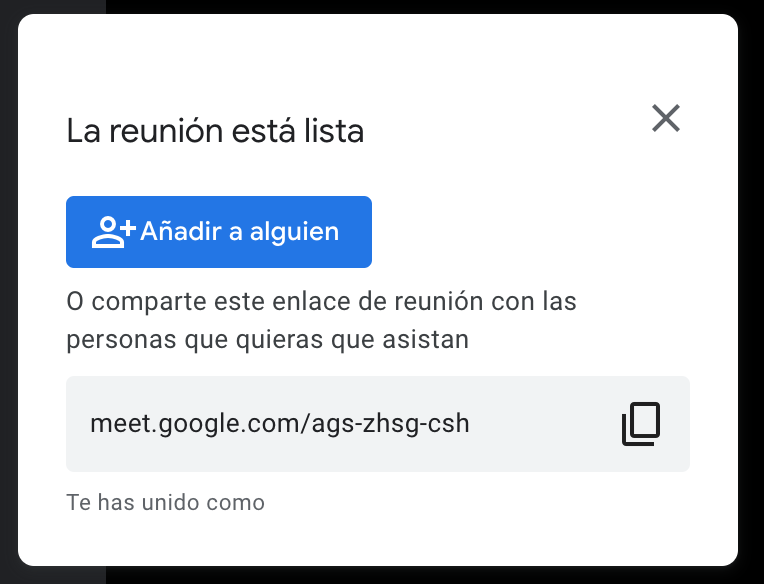Click the gray X at the dialog corner
This screenshot has width=764, height=584.
point(666,118)
